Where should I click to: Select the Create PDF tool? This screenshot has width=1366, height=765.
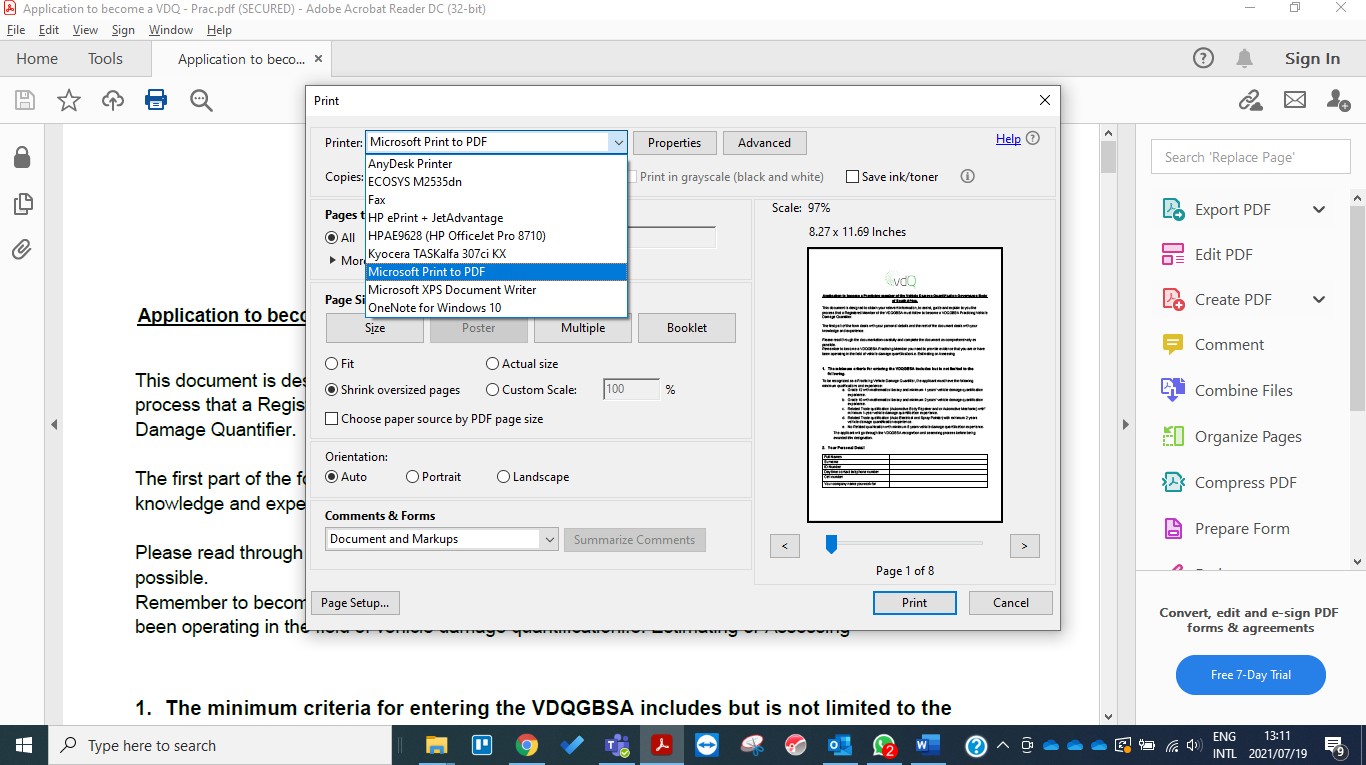[x=1233, y=300]
